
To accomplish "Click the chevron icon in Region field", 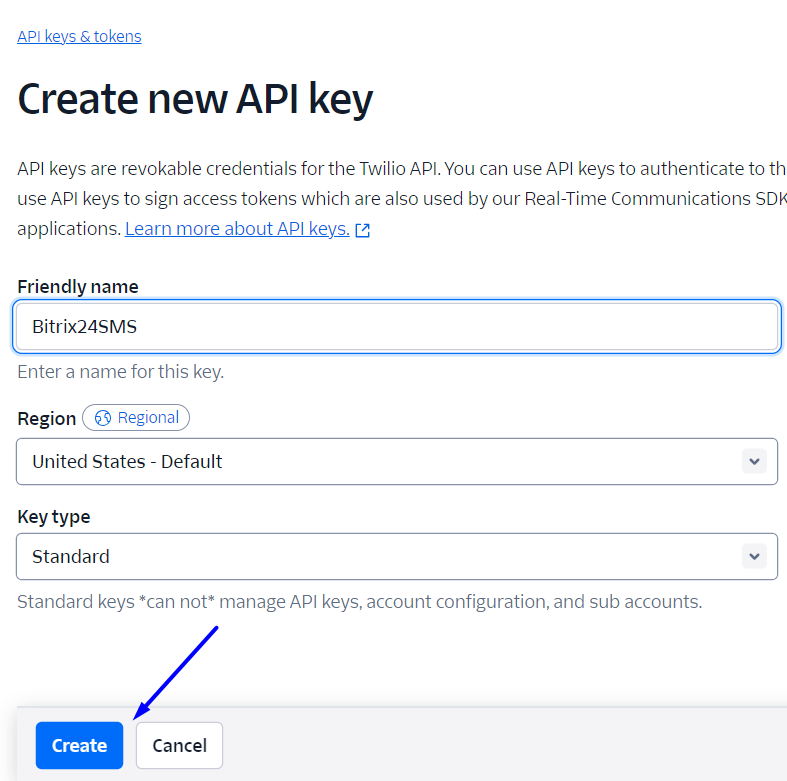I will coord(753,461).
